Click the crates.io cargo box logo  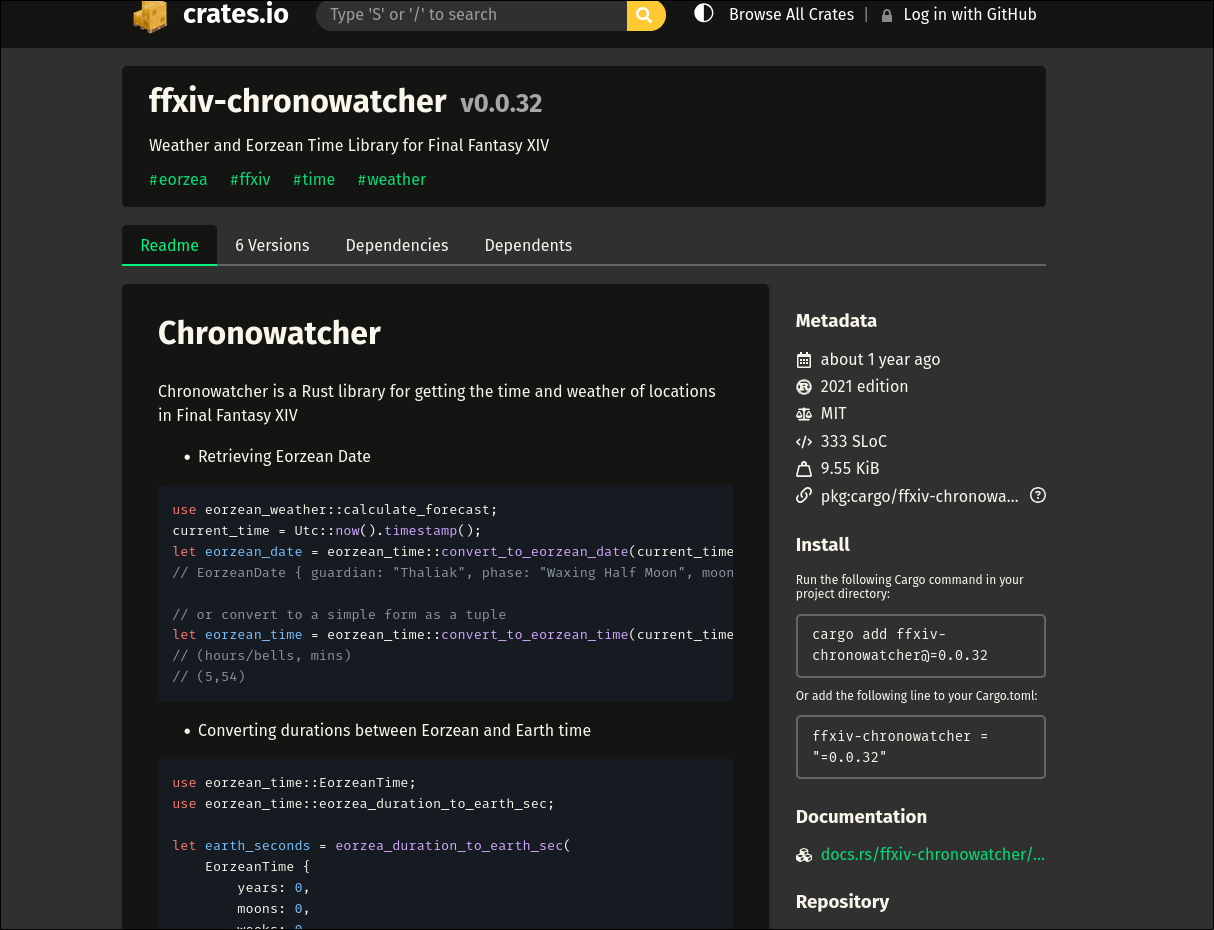coord(150,16)
